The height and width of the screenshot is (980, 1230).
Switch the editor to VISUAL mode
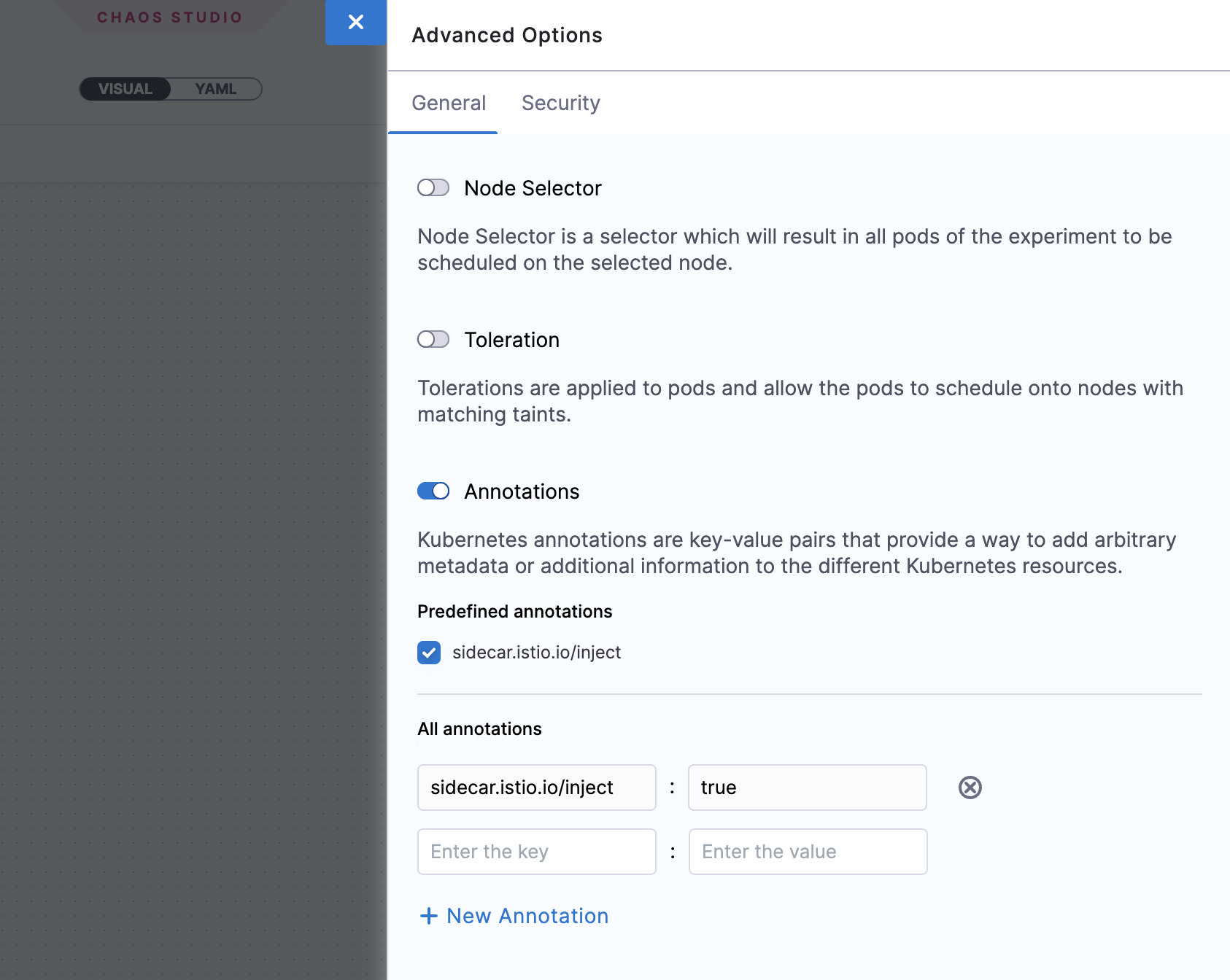click(125, 89)
